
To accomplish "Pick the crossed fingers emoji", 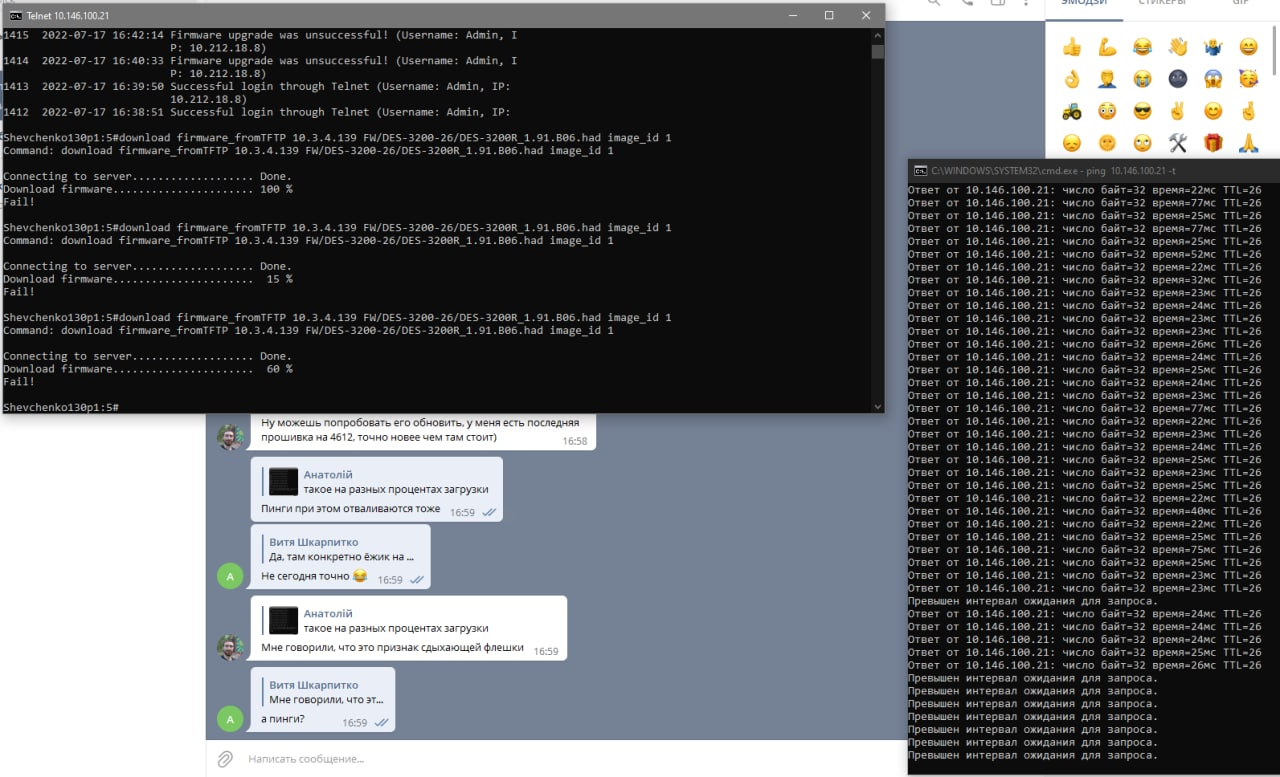I will point(1248,111).
